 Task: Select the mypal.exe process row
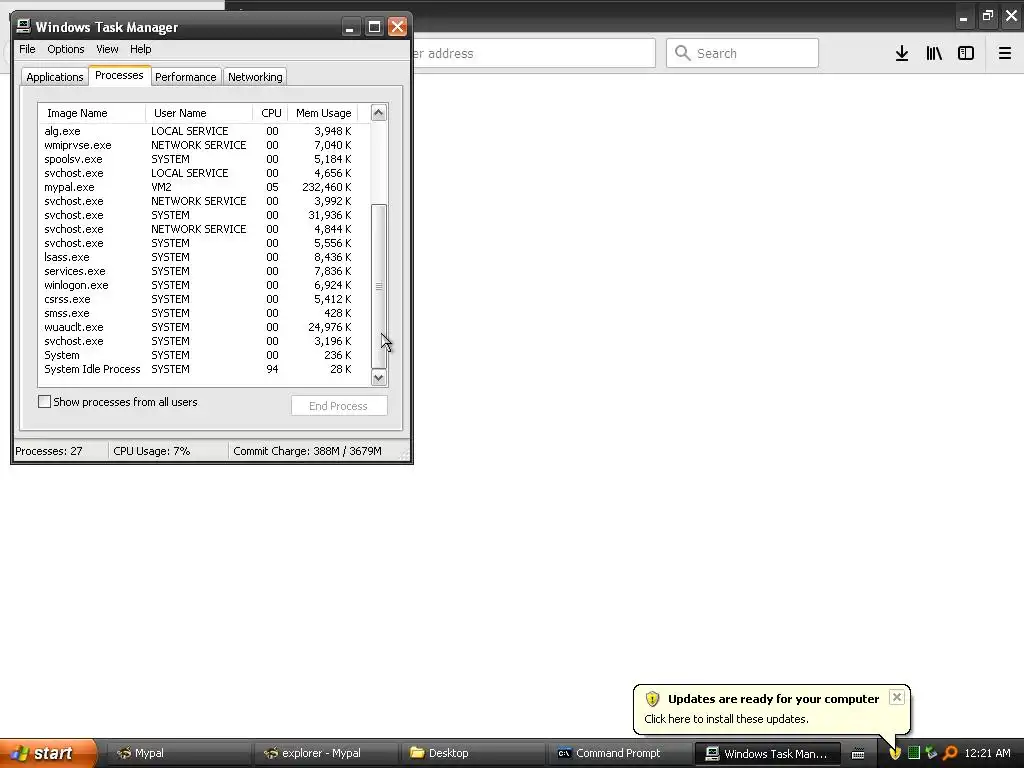pyautogui.click(x=198, y=187)
